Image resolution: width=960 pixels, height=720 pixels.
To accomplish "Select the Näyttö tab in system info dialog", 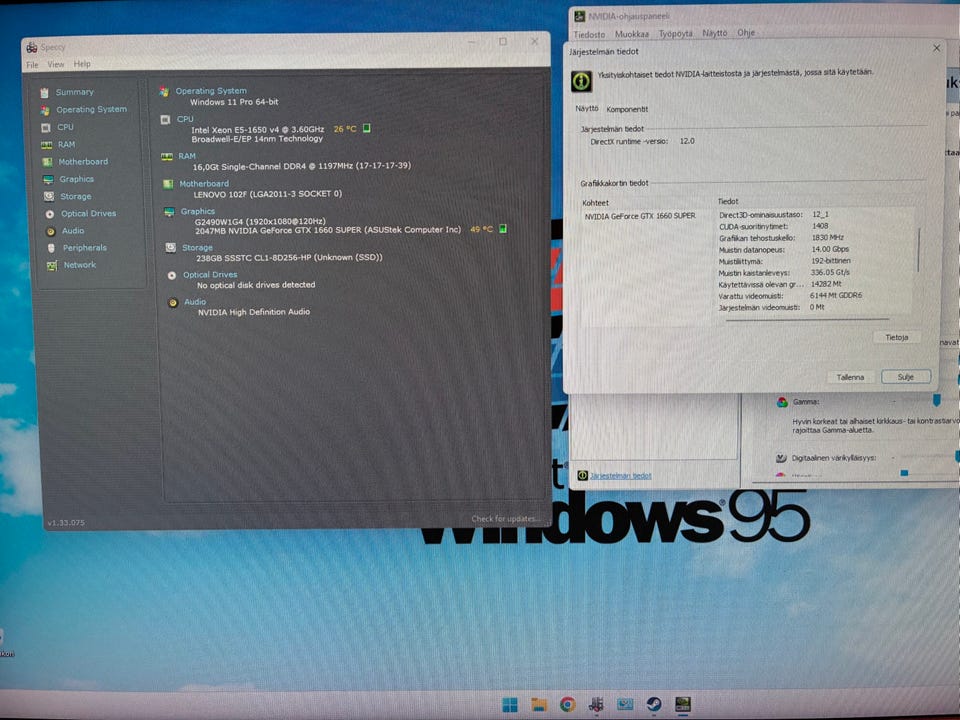I will (587, 108).
